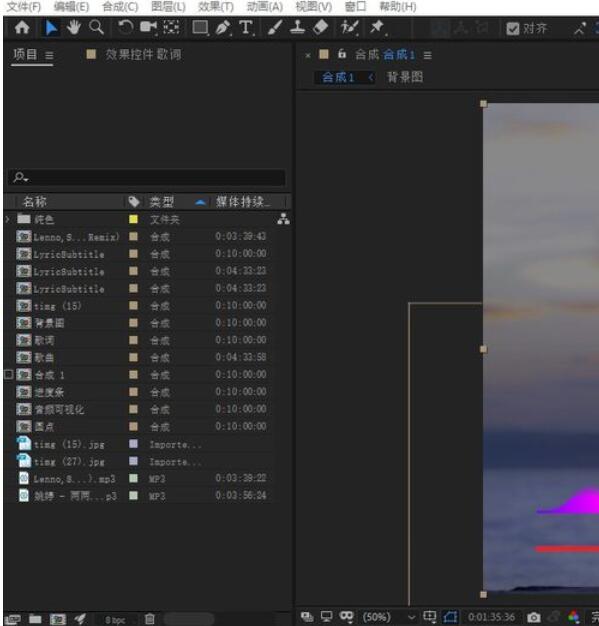599x626 pixels.
Task: Switch to the 项目 panel tab
Action: [25, 54]
